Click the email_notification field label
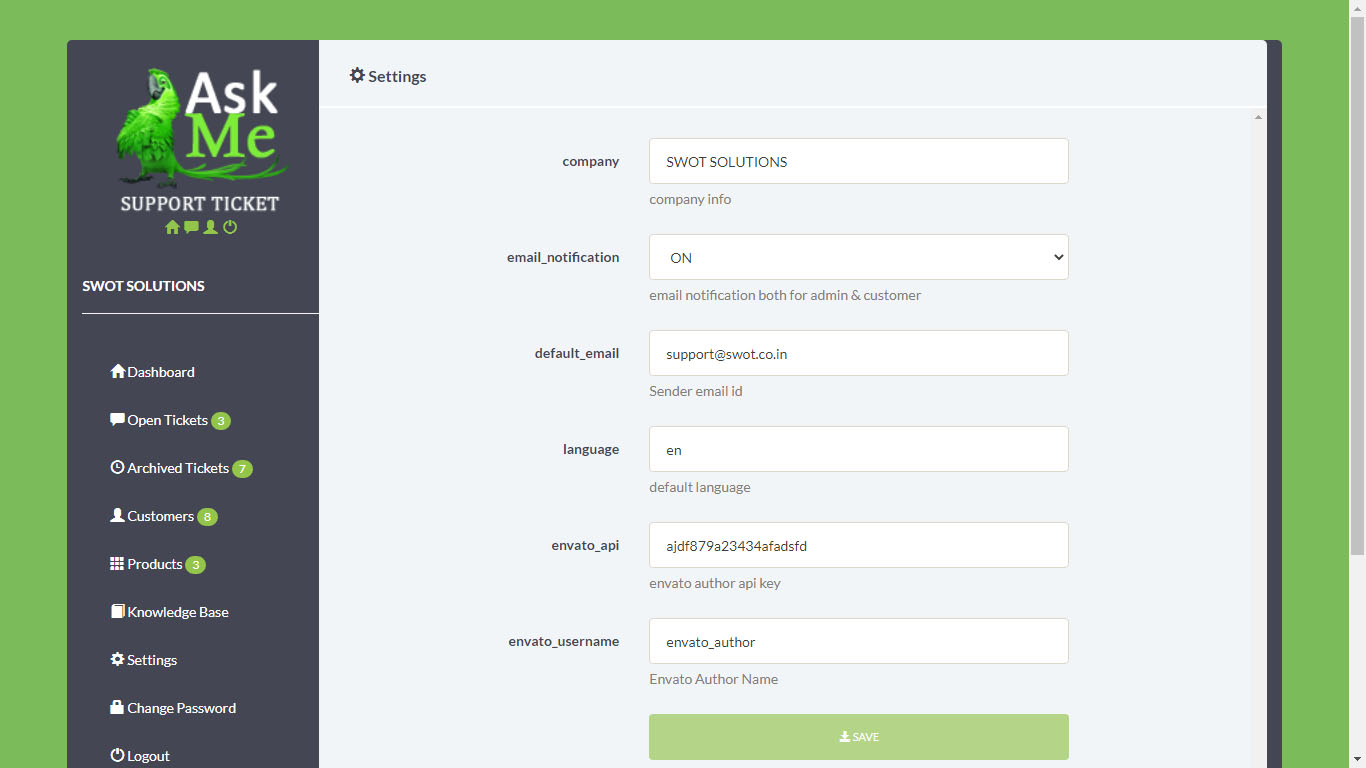 coord(563,257)
